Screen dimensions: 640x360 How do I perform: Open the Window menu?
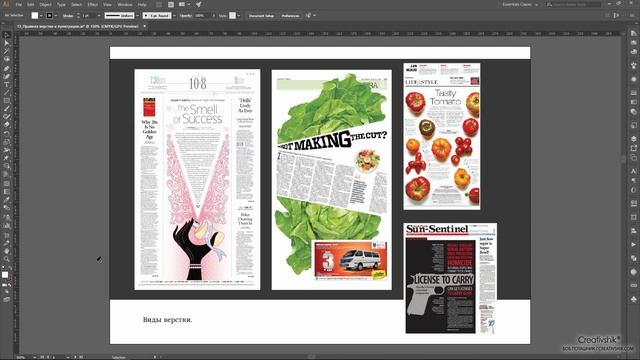[x=124, y=4]
